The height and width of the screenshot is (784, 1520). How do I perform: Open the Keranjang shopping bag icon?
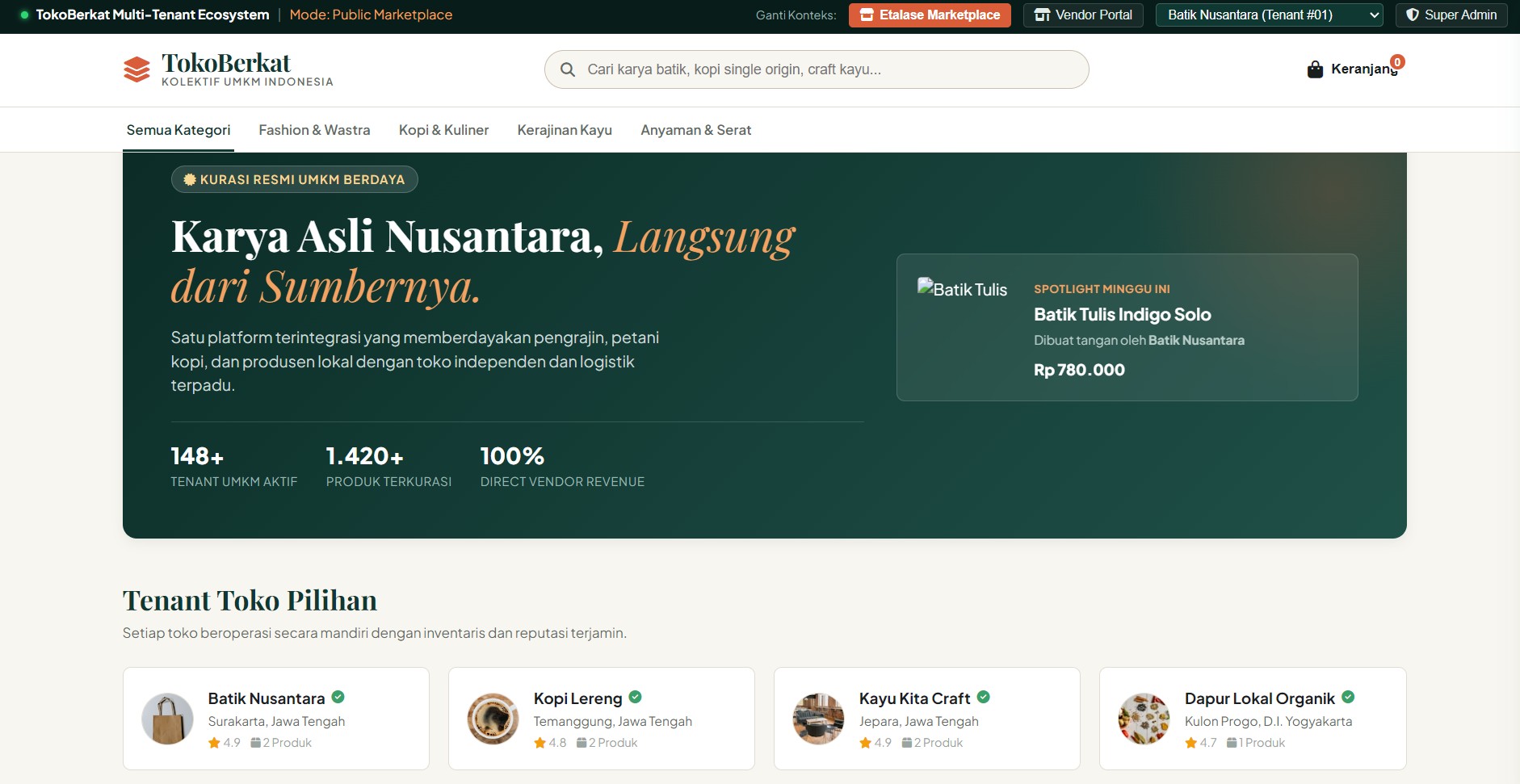[x=1315, y=69]
